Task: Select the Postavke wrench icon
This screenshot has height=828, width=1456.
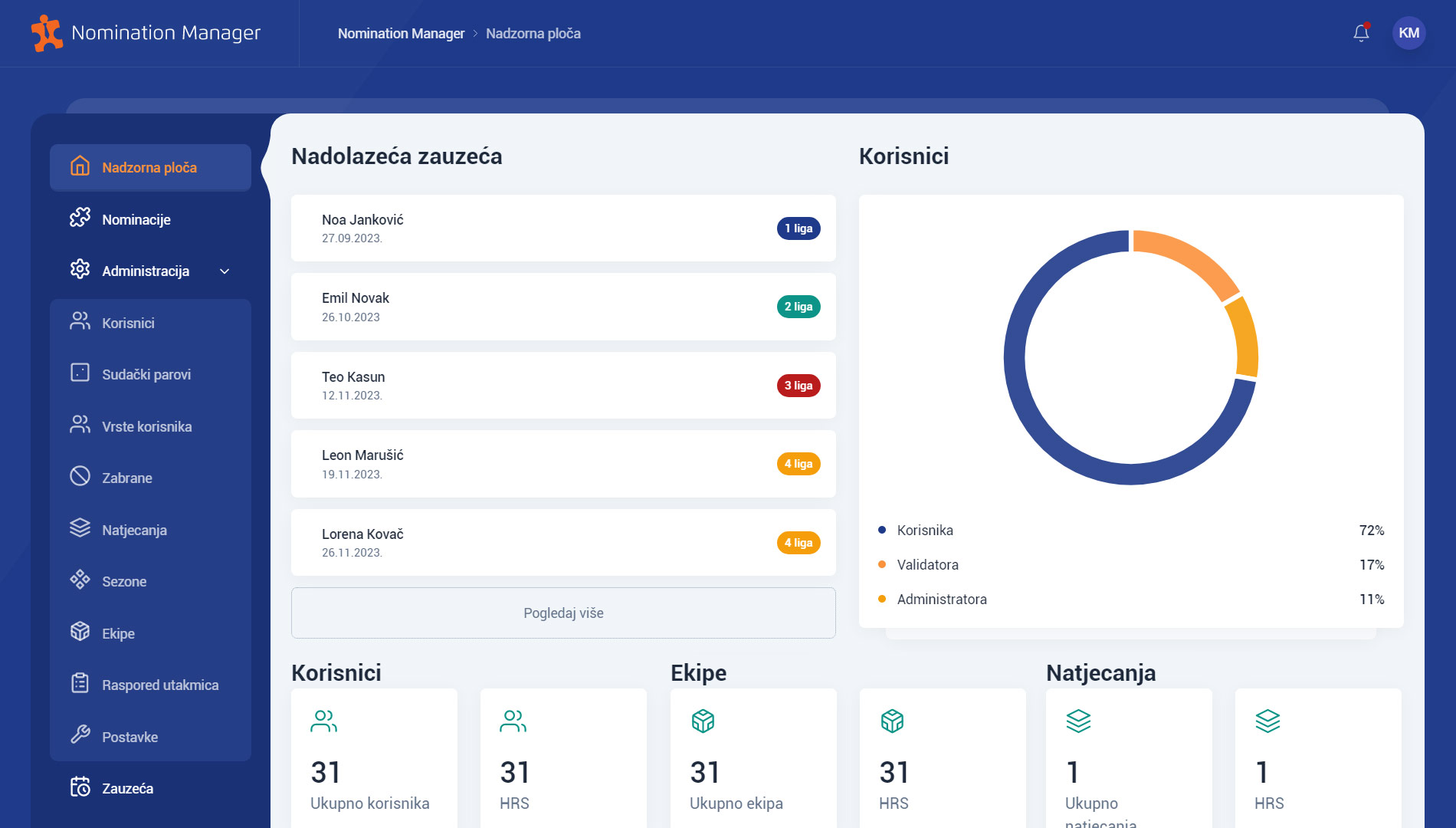Action: pyautogui.click(x=80, y=736)
